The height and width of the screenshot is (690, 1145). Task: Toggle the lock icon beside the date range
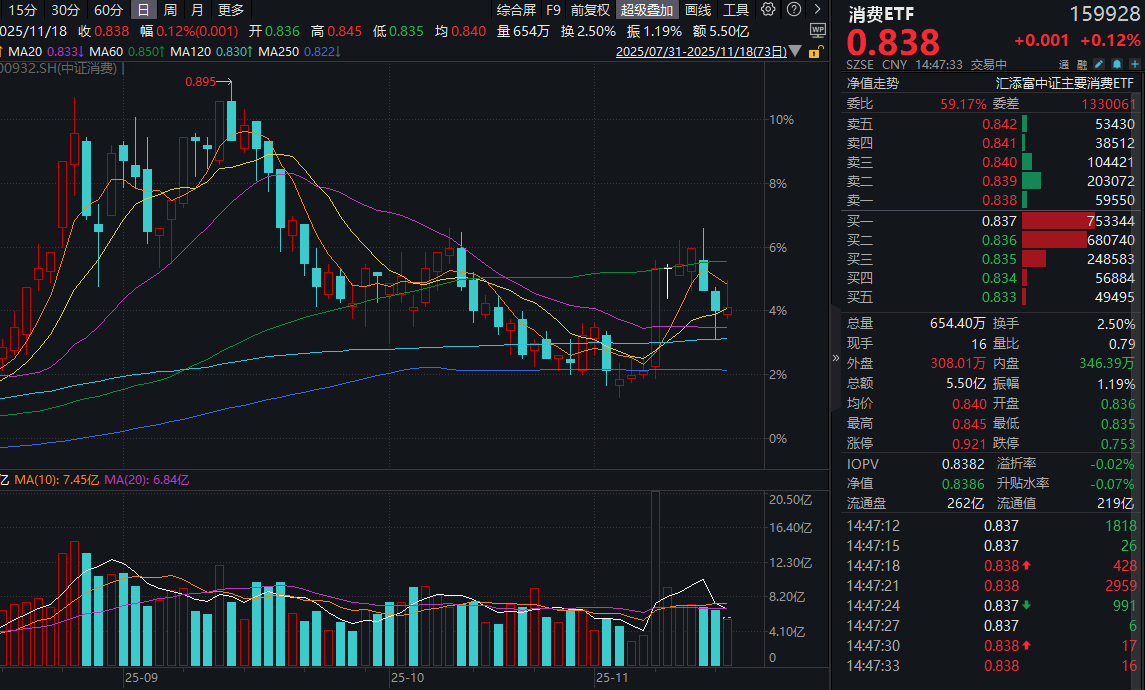click(814, 52)
